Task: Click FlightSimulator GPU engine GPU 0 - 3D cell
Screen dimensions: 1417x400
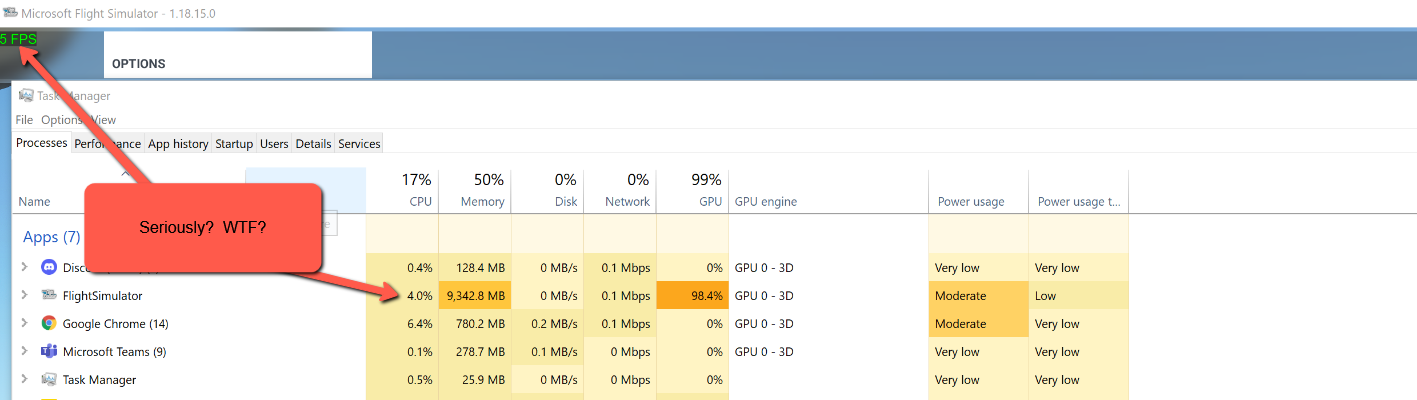Action: coord(829,296)
